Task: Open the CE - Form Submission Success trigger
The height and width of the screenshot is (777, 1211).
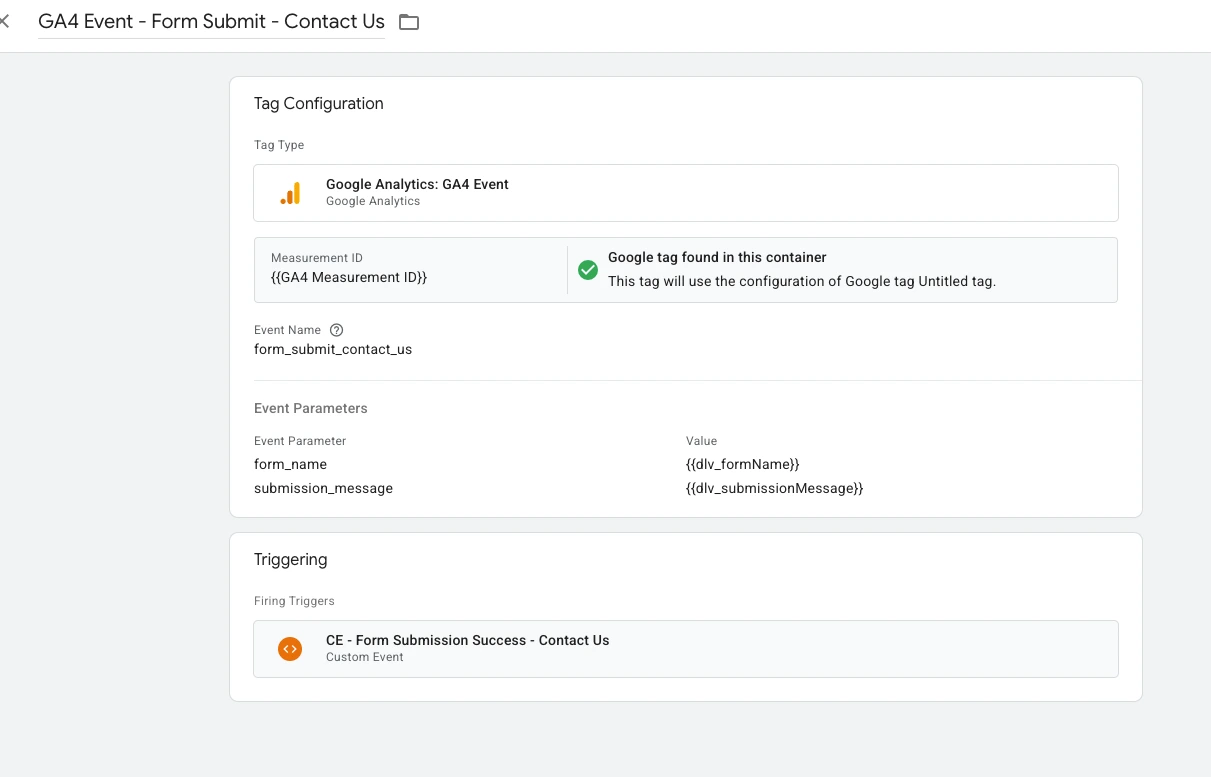Action: (x=686, y=649)
